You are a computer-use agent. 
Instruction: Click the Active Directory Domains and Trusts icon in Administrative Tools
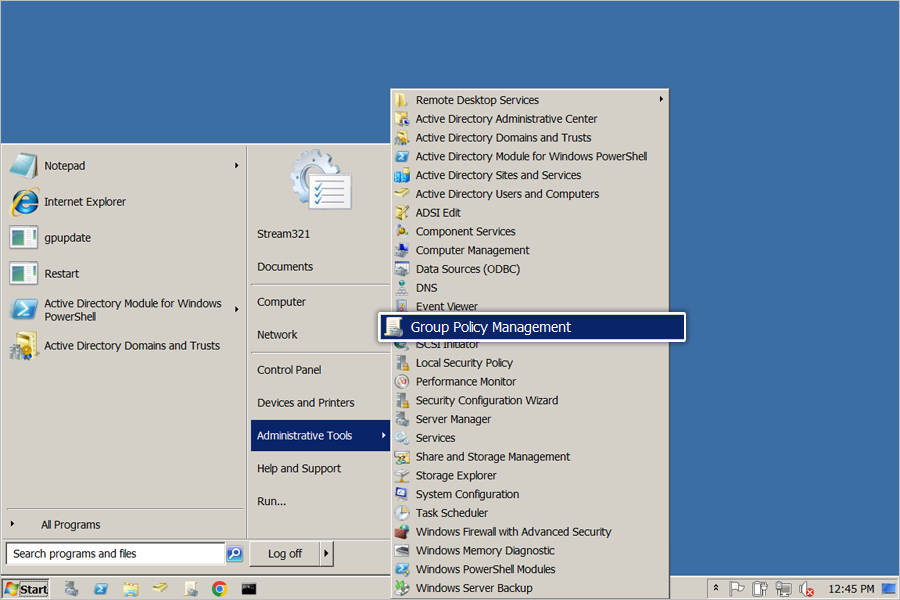pos(402,138)
